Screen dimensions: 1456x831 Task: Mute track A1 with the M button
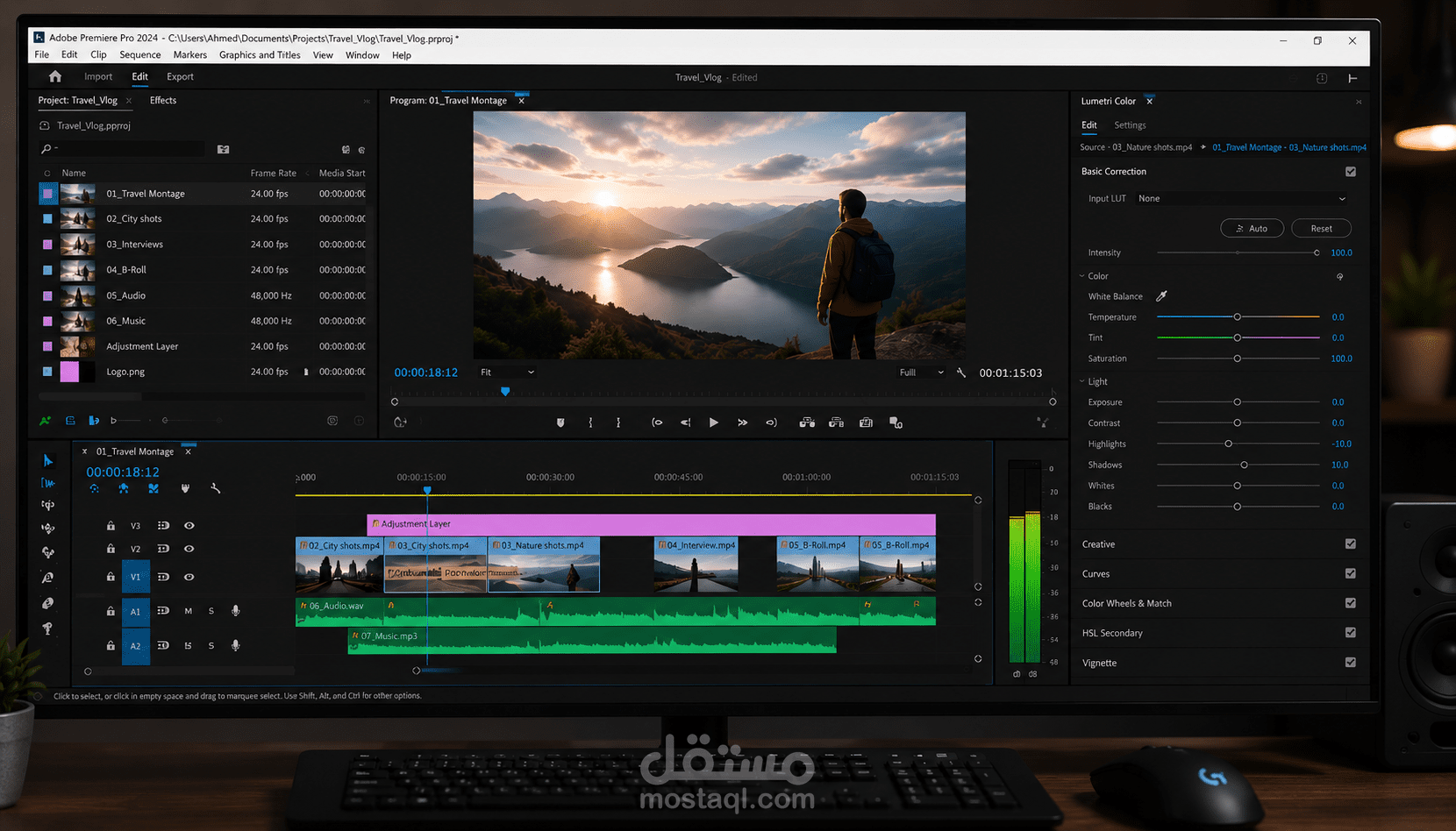click(x=188, y=611)
